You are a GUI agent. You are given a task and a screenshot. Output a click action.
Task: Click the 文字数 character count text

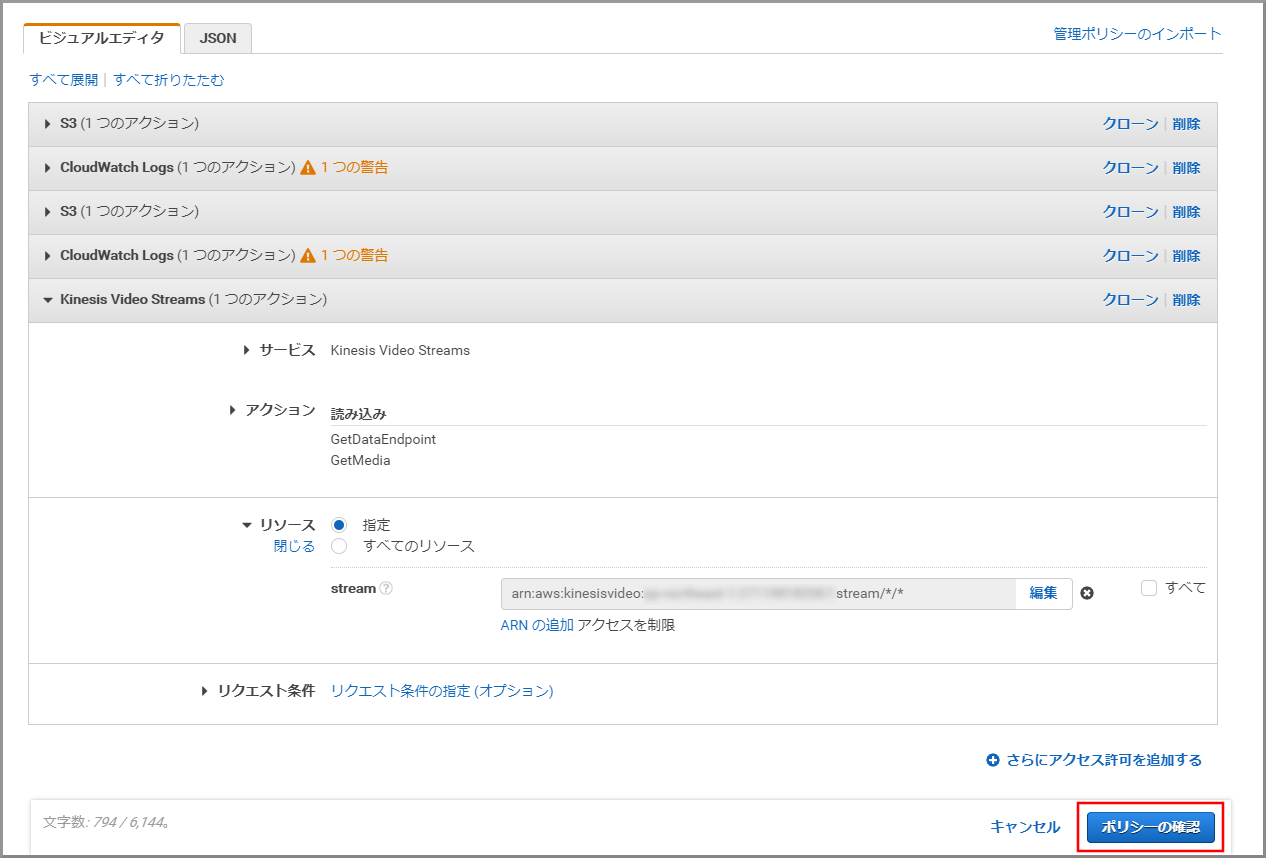click(106, 822)
